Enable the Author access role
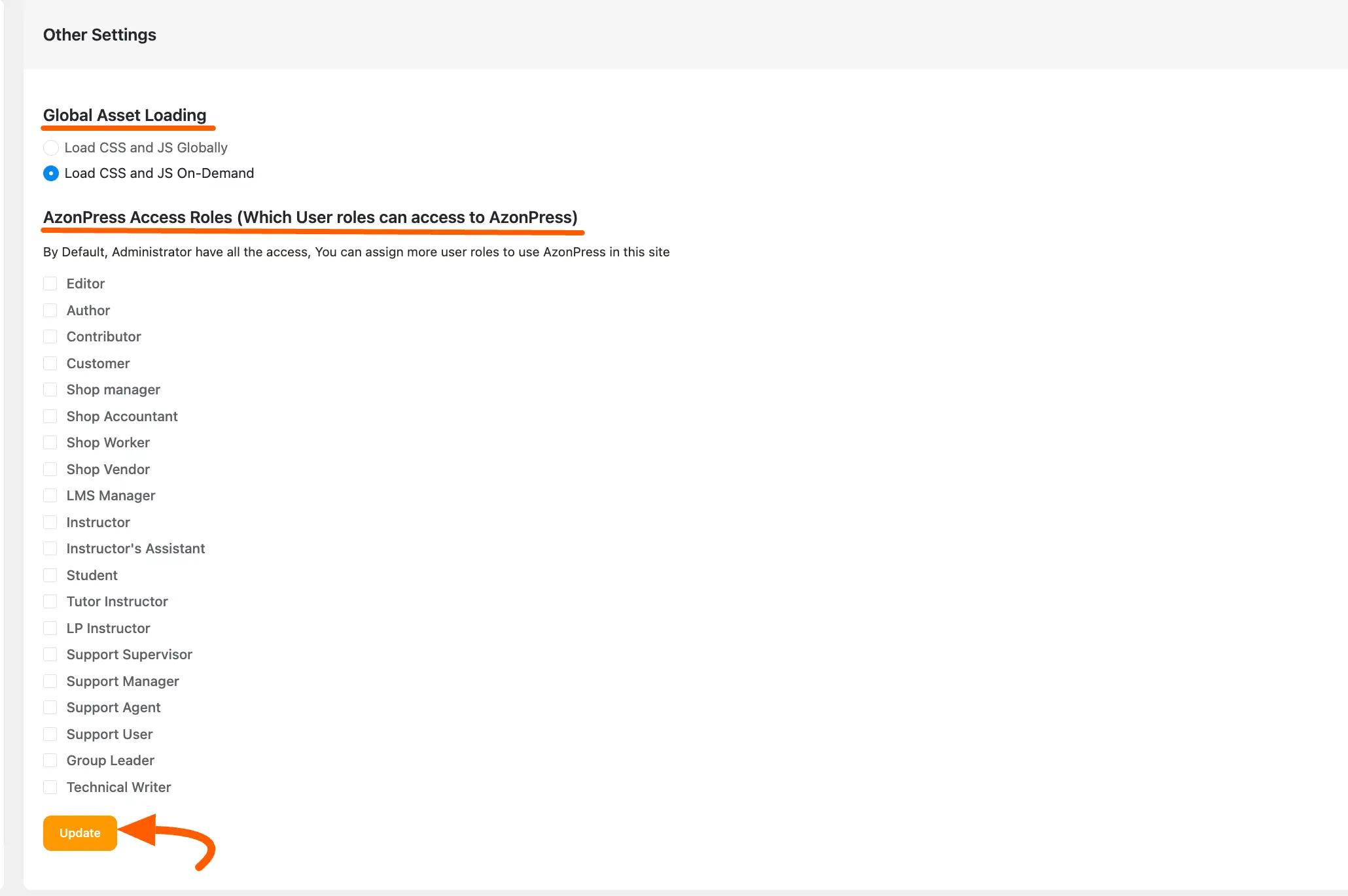The width and height of the screenshot is (1348, 896). pyautogui.click(x=50, y=310)
